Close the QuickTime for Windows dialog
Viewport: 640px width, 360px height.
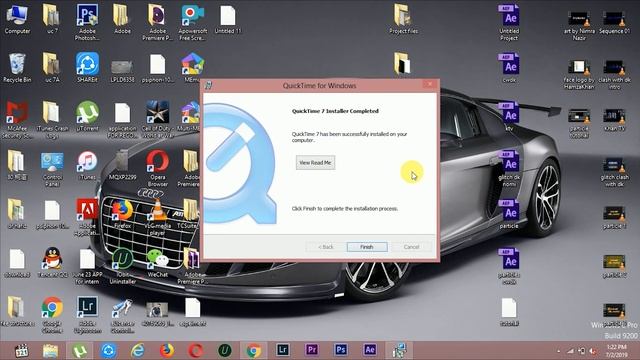click(429, 84)
